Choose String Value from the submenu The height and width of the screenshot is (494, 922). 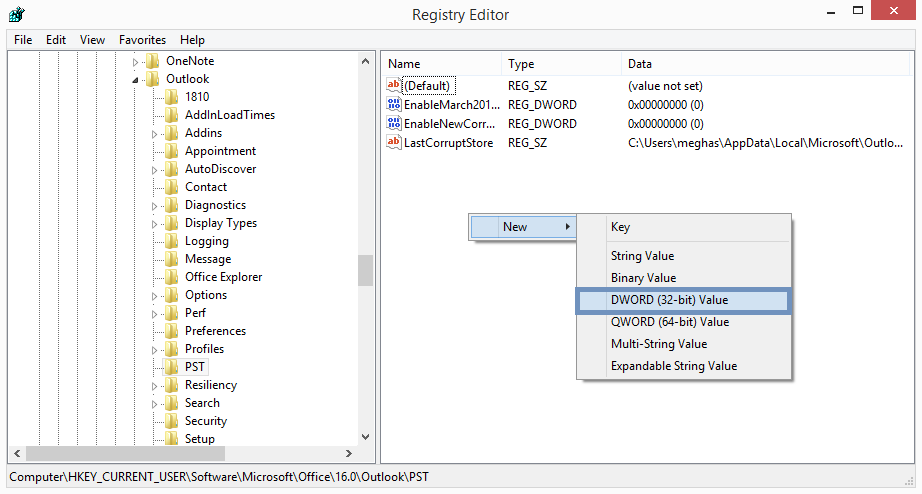[x=683, y=256]
